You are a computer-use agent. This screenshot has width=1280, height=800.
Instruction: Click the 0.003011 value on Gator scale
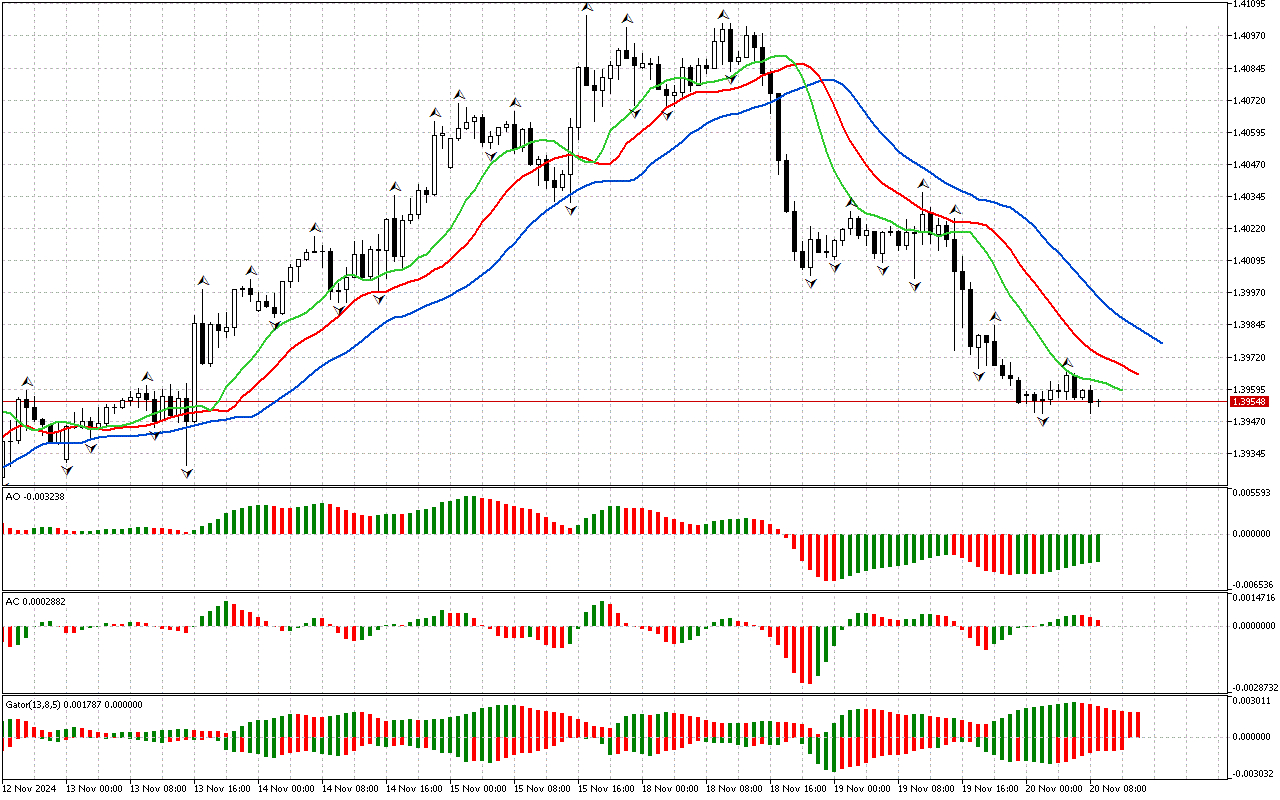tap(1253, 702)
